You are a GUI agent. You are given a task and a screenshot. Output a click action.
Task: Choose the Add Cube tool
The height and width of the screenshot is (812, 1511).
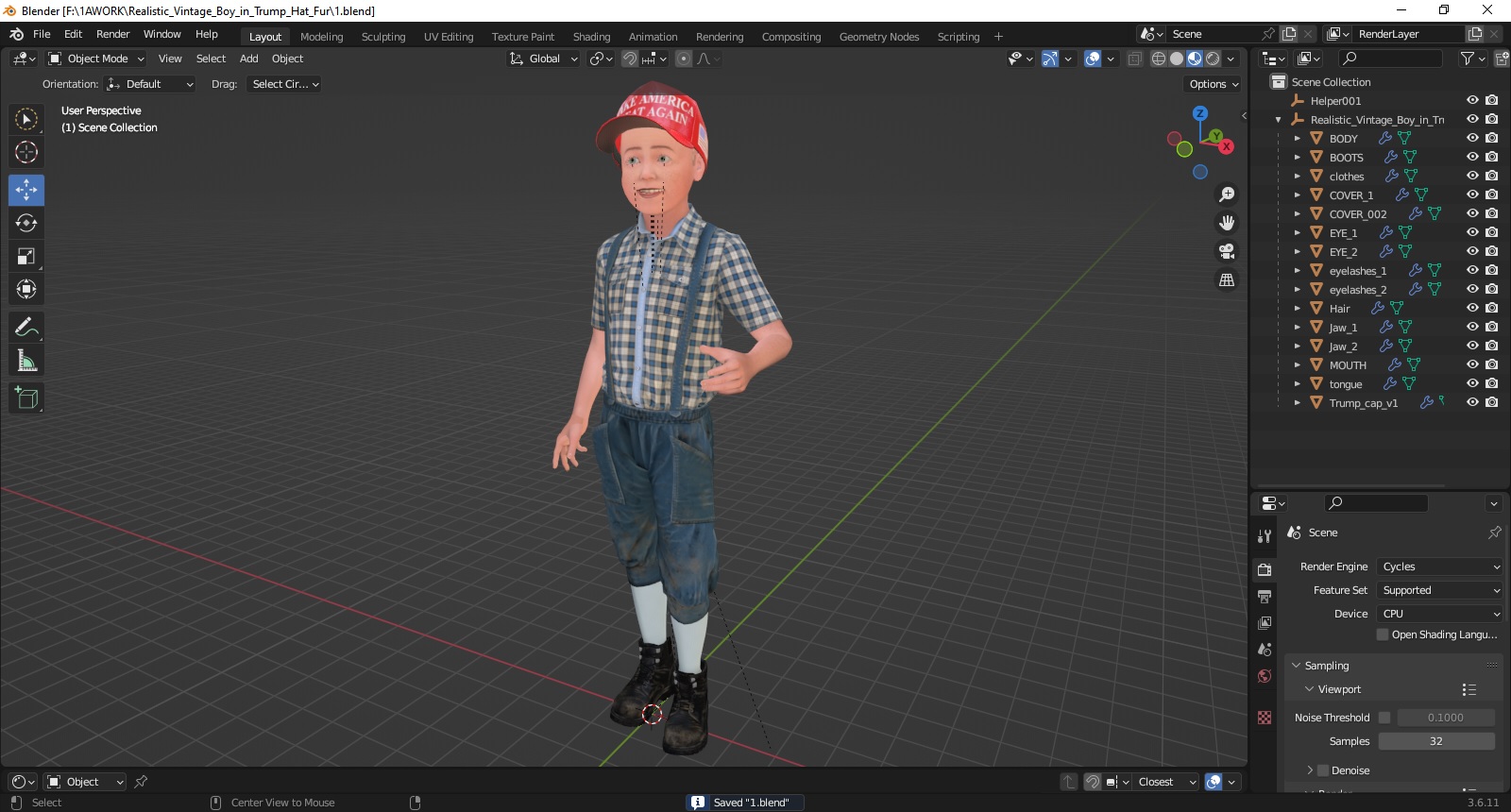coord(26,398)
